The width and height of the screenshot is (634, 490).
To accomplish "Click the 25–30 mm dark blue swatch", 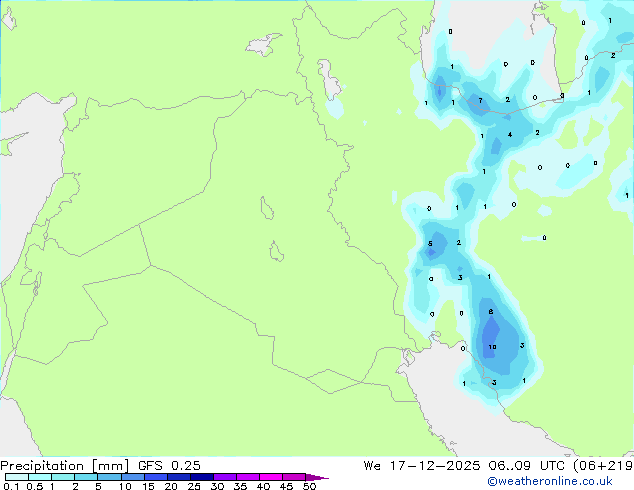I will (x=202, y=477).
